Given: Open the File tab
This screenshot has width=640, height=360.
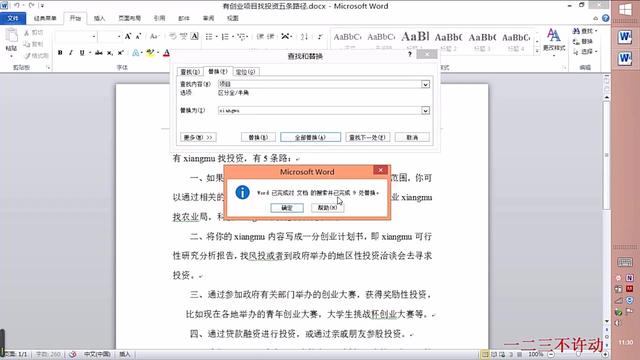Looking at the screenshot, I should tap(13, 18).
